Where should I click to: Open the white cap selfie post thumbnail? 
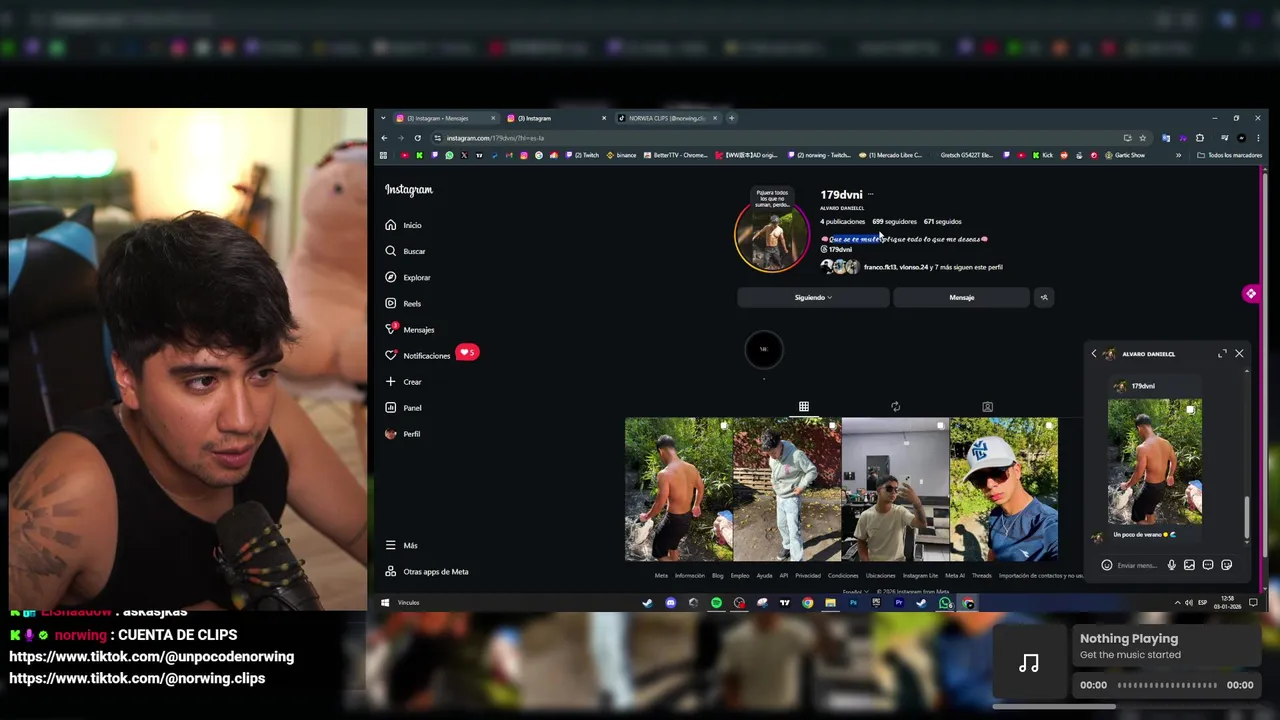[1003, 489]
